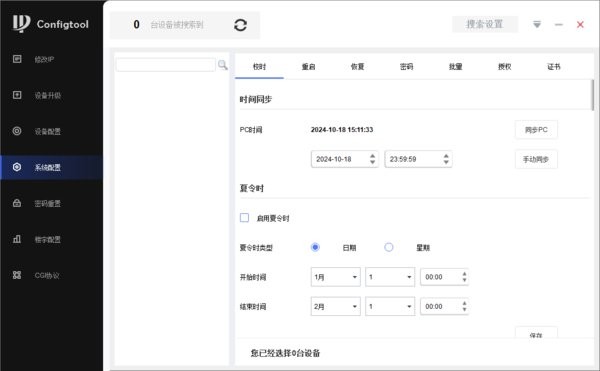Click the 结束时间 label
Image resolution: width=600 pixels, height=371 pixels.
pos(253,307)
